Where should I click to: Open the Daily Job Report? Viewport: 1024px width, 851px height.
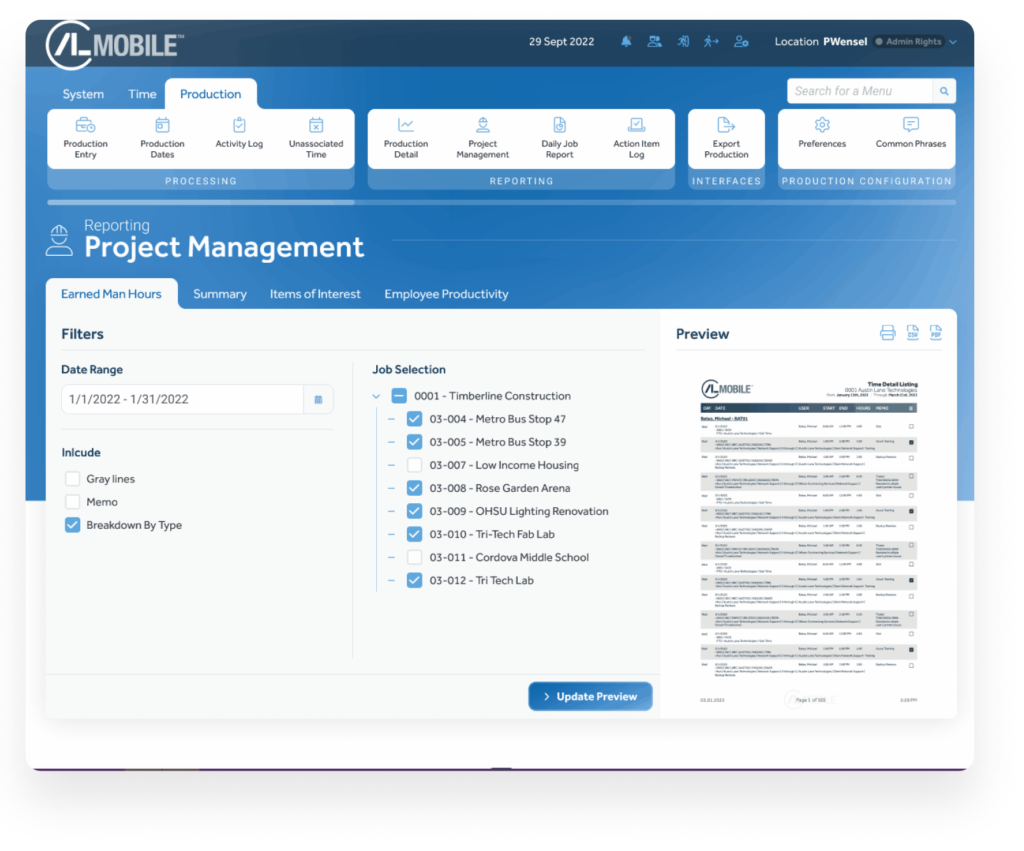[x=559, y=137]
